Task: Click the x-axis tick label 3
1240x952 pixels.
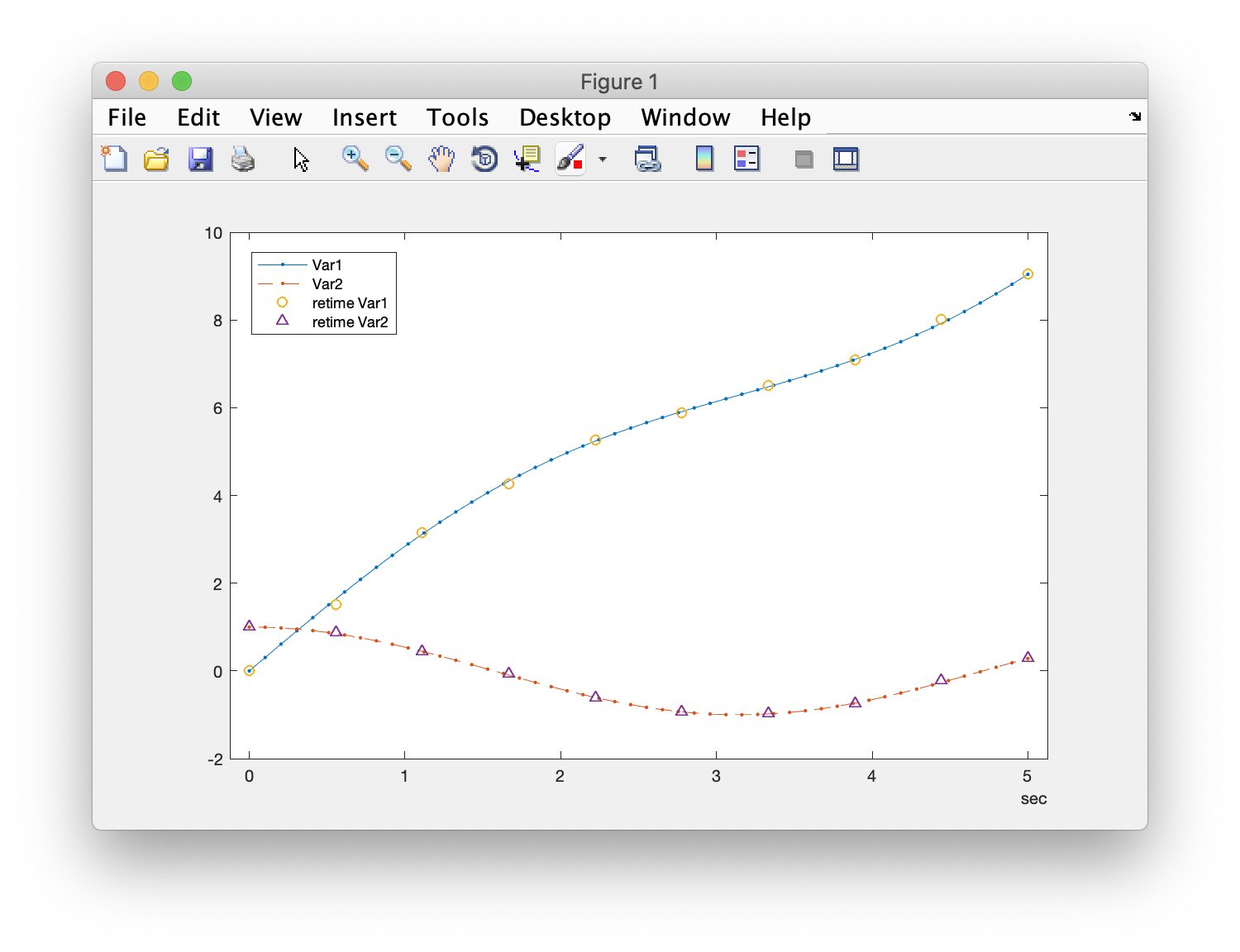Action: pyautogui.click(x=716, y=776)
